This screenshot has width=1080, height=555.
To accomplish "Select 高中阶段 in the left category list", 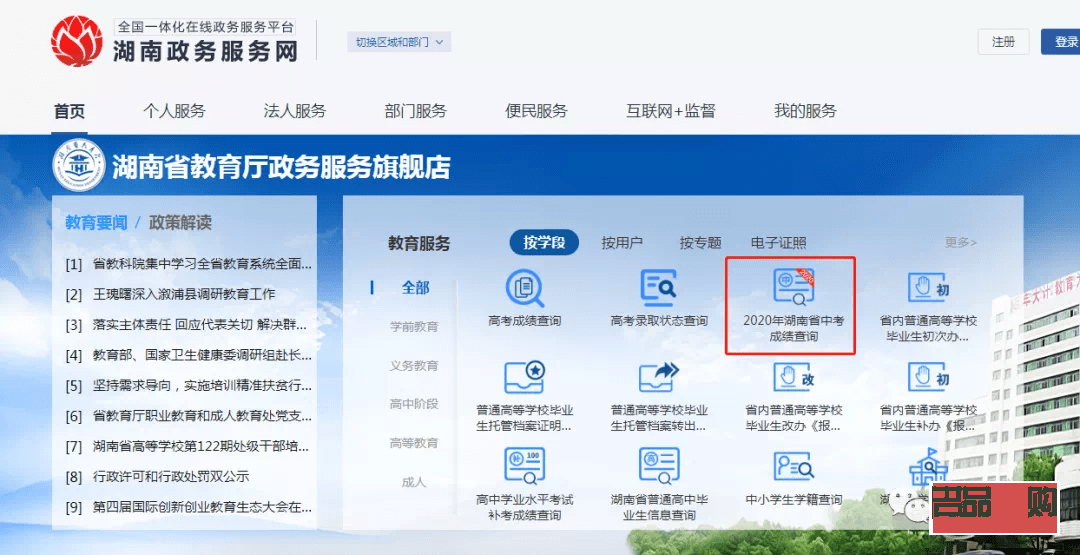I will [414, 404].
